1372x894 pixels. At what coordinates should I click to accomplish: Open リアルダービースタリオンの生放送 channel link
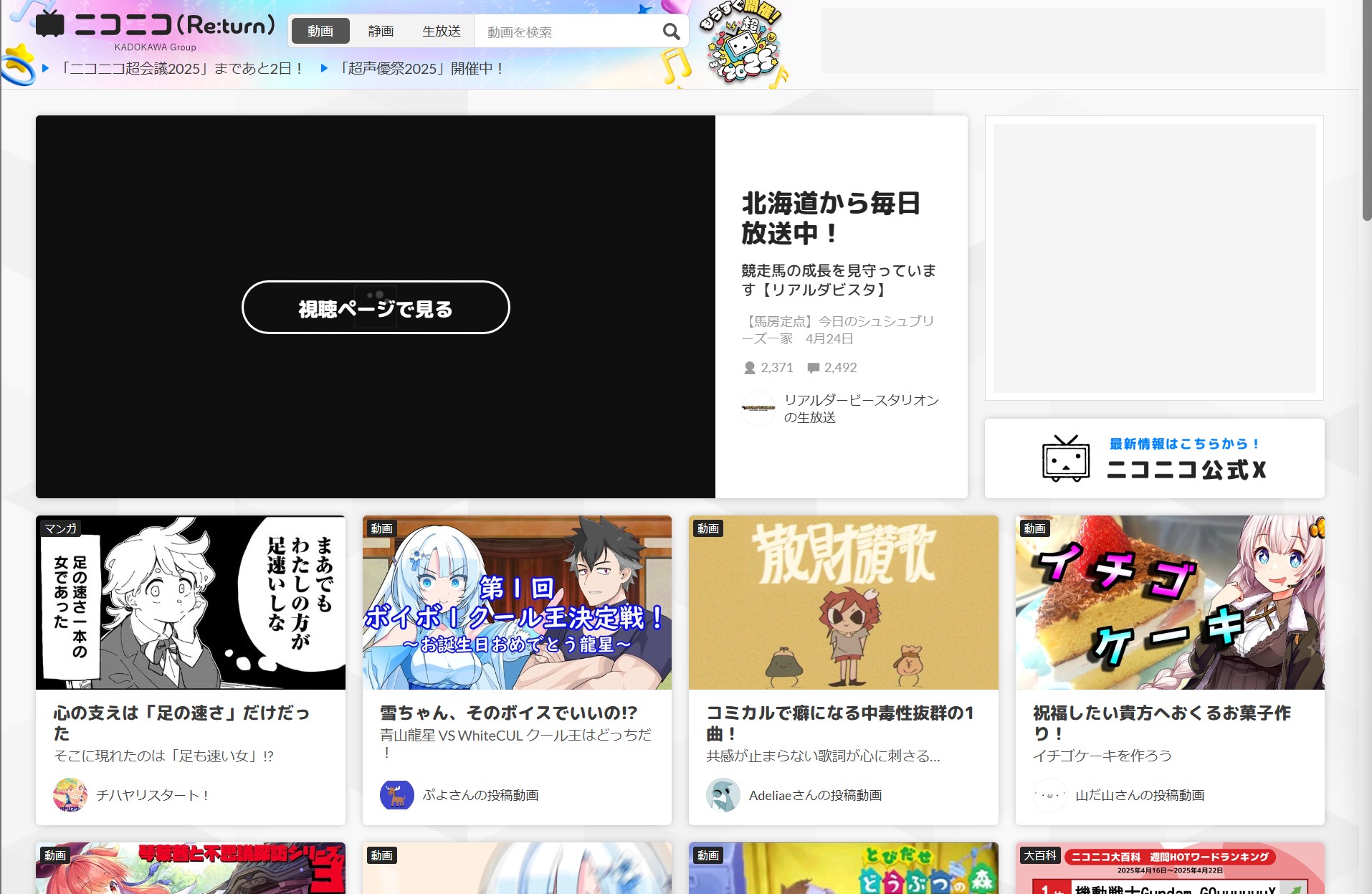pos(861,409)
